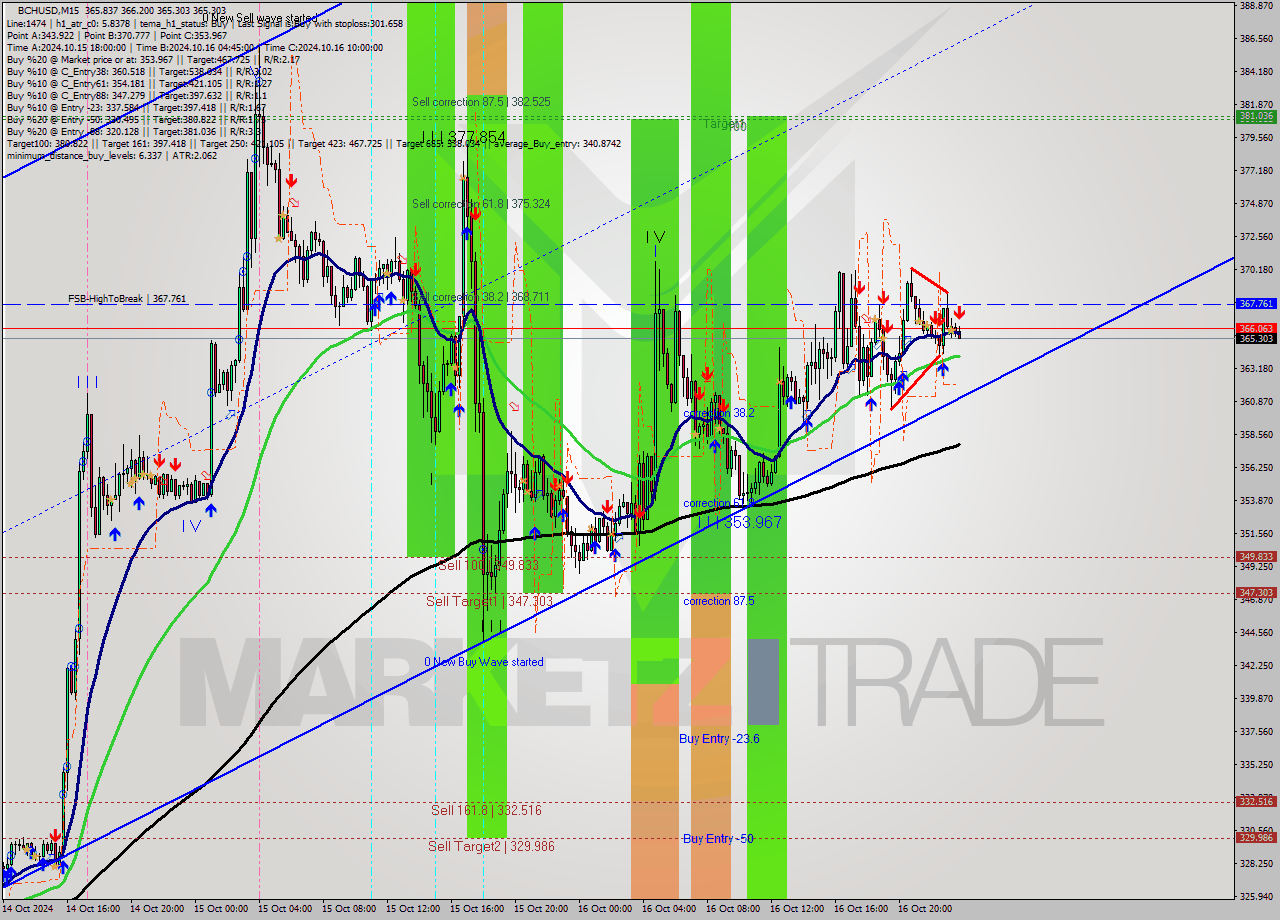The image size is (1280, 920).
Task: Click the 347.303 red price tag
Action: (x=1256, y=593)
